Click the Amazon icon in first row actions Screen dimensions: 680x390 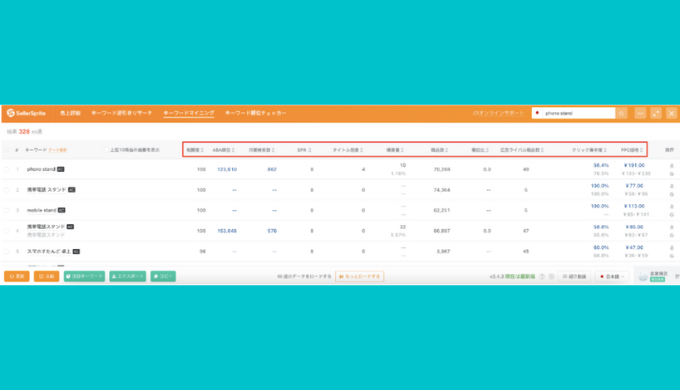(671, 165)
